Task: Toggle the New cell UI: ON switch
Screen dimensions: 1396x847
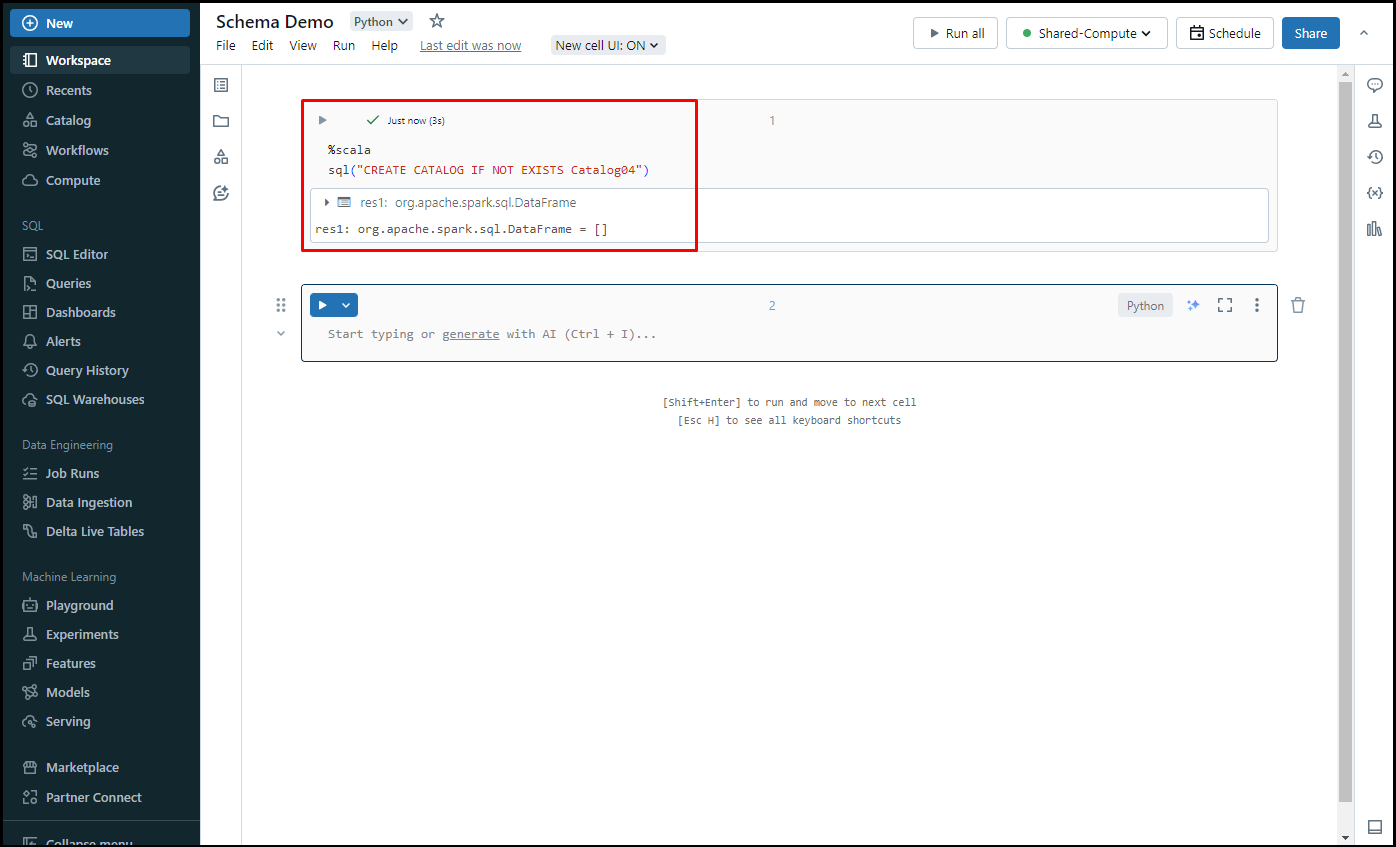Action: click(x=608, y=45)
